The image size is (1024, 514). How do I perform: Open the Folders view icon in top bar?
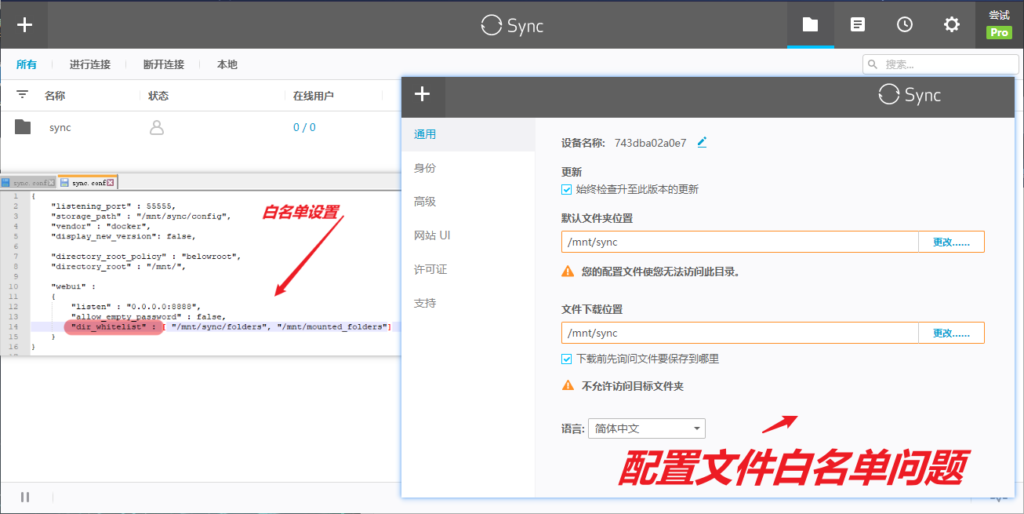point(810,25)
